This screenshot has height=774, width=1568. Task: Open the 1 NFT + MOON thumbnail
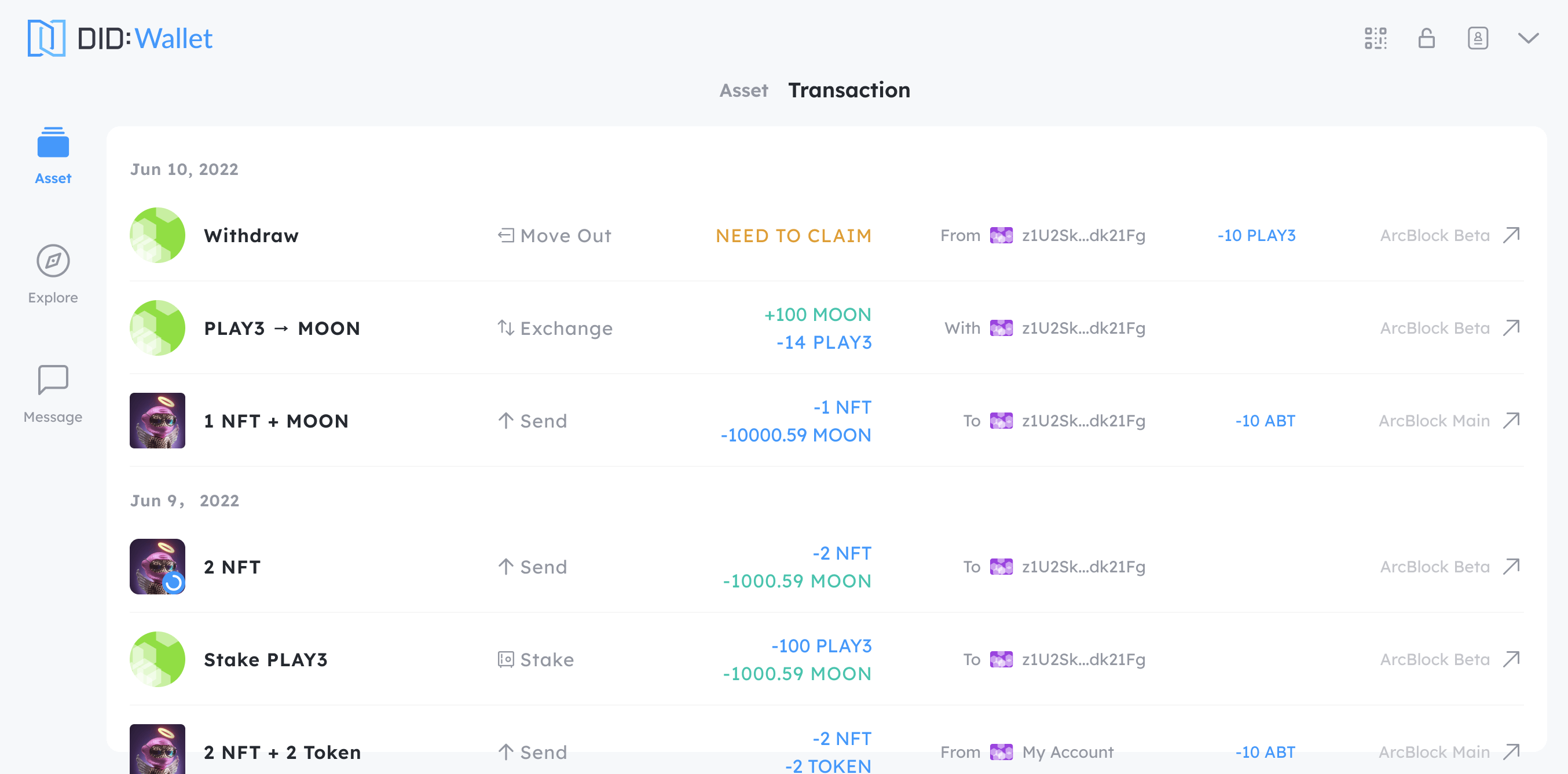point(157,421)
